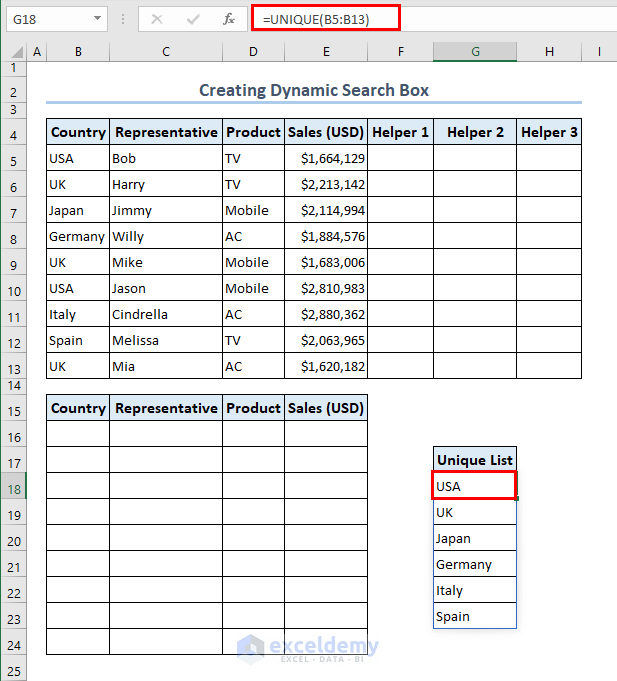Select column D header

tap(253, 52)
